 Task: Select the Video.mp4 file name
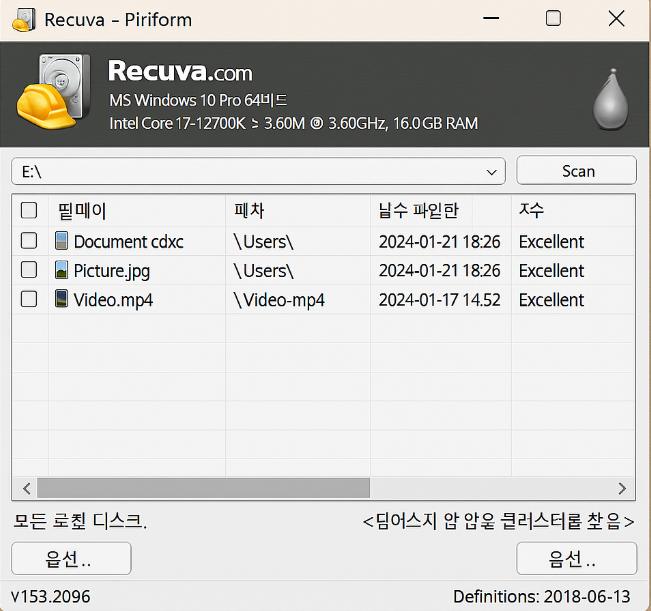113,300
